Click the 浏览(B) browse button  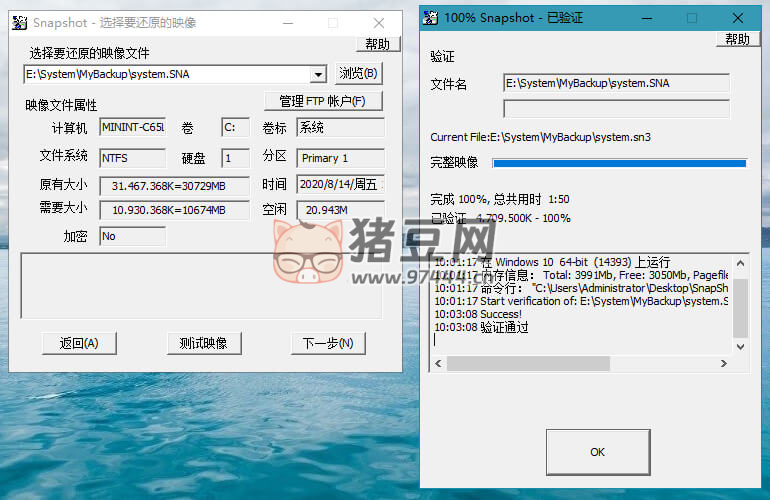click(358, 73)
